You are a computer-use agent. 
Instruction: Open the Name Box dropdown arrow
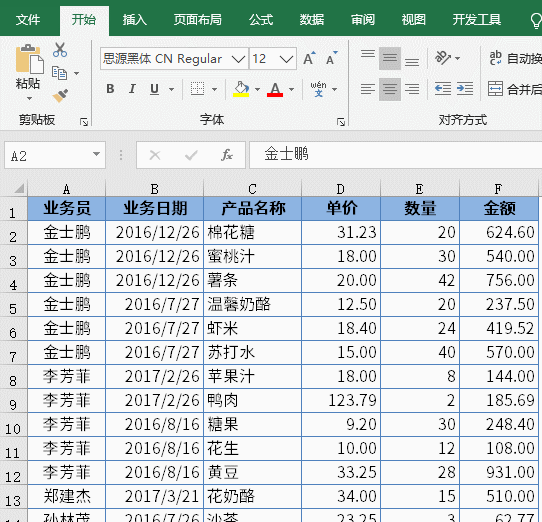pos(96,154)
